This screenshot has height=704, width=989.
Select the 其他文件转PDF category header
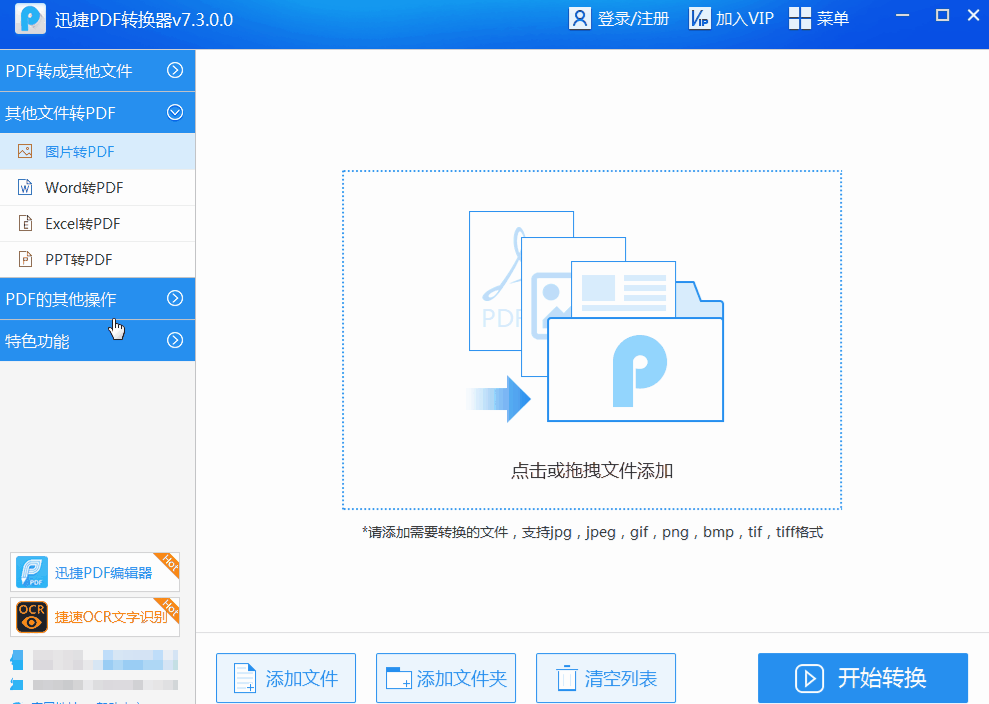click(x=98, y=113)
